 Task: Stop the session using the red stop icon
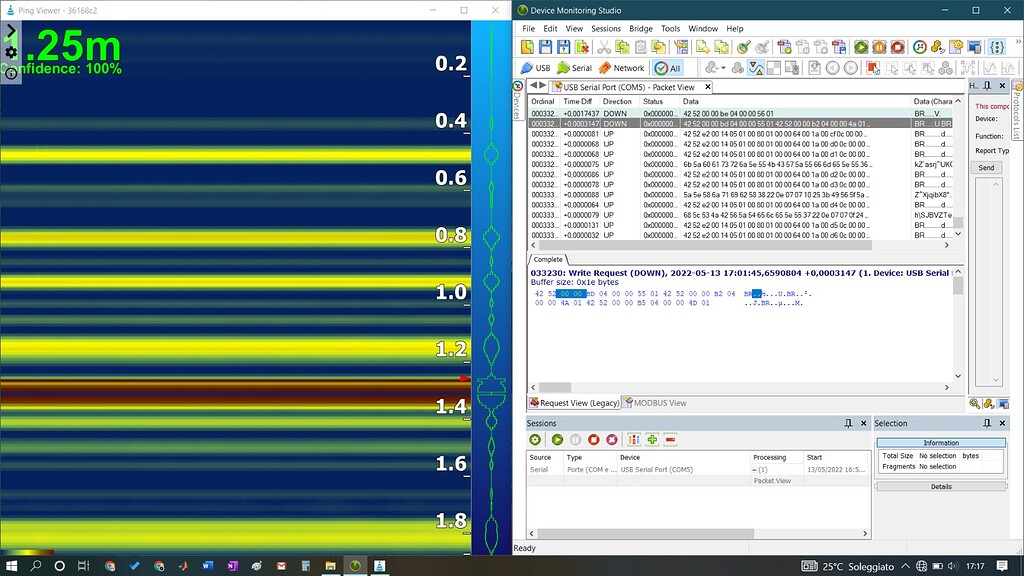click(x=594, y=440)
